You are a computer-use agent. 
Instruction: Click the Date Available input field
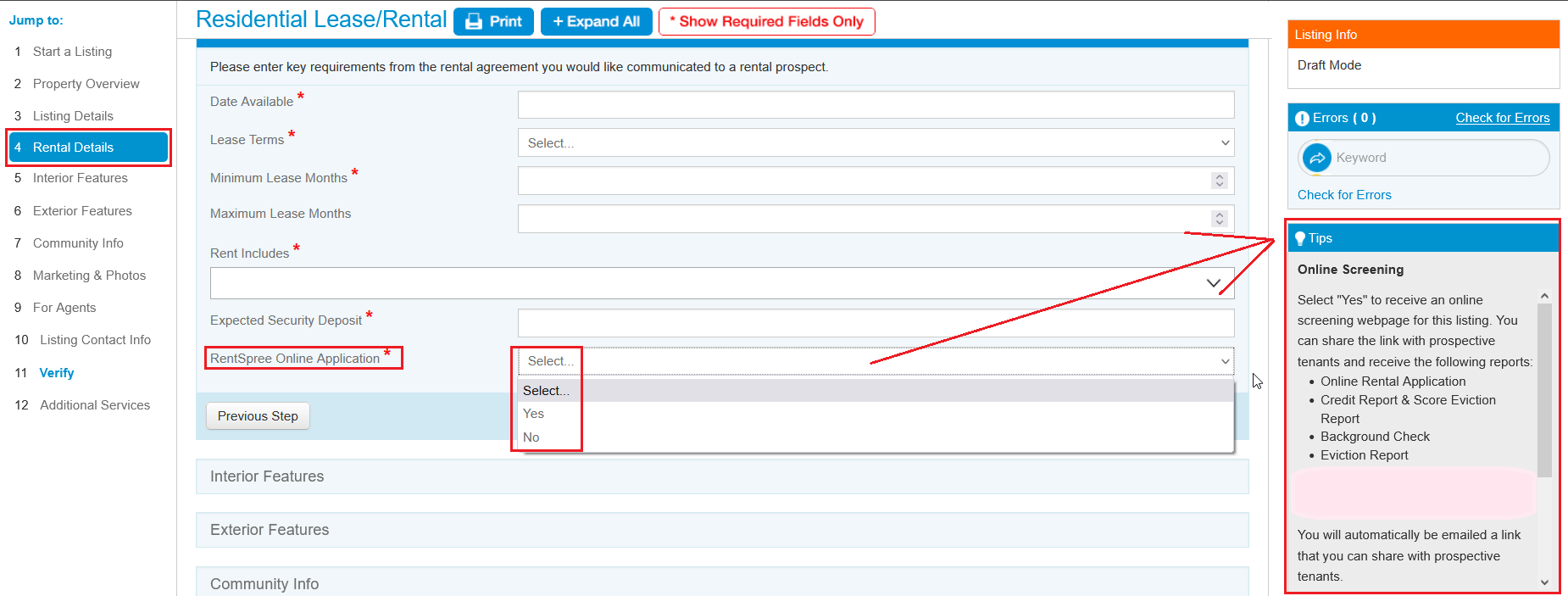click(876, 104)
